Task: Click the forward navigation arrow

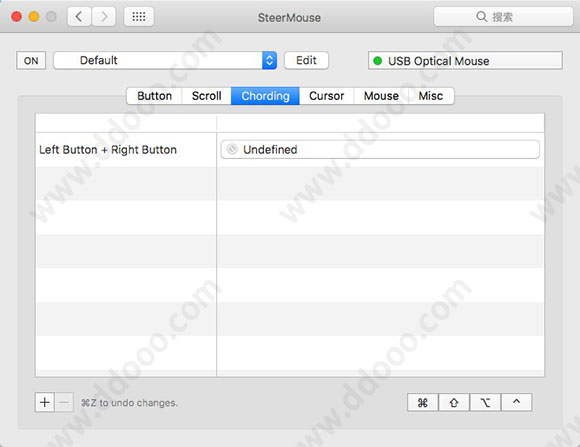Action: pos(104,17)
